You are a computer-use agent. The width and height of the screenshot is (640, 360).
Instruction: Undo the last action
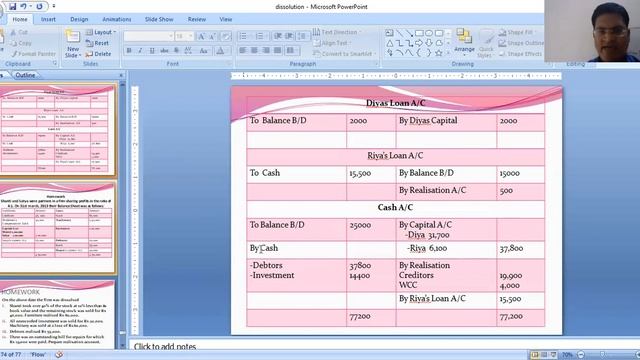point(24,6)
